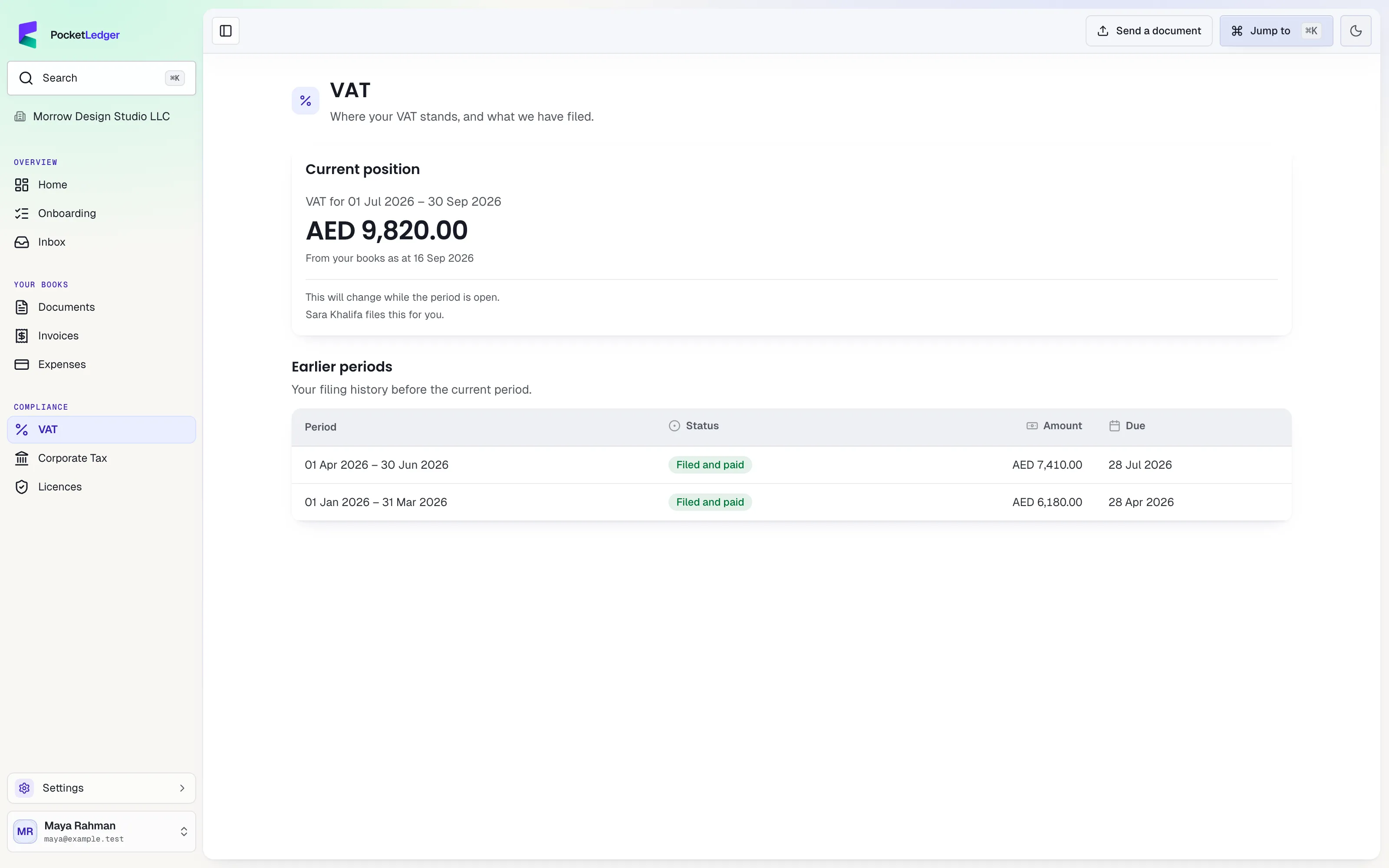The width and height of the screenshot is (1389, 868).
Task: Click the MR avatar badge
Action: pyautogui.click(x=25, y=831)
